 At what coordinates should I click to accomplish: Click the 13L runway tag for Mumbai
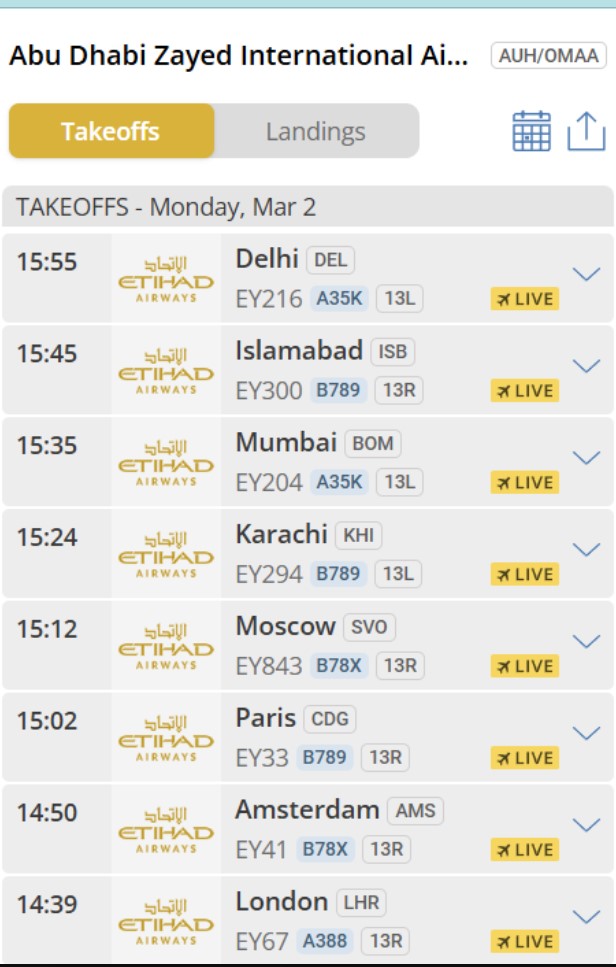tap(400, 482)
